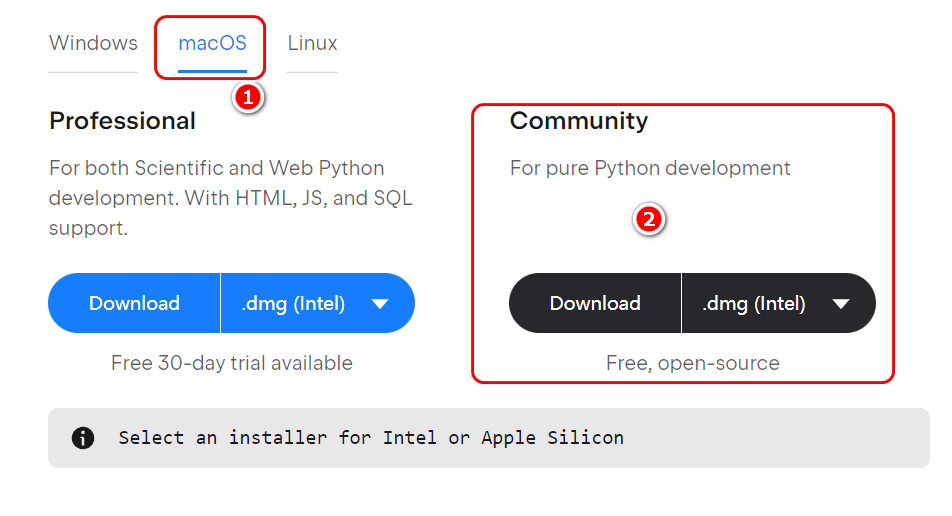The width and height of the screenshot is (952, 516).
Task: Click the red step 2 badge
Action: click(650, 220)
